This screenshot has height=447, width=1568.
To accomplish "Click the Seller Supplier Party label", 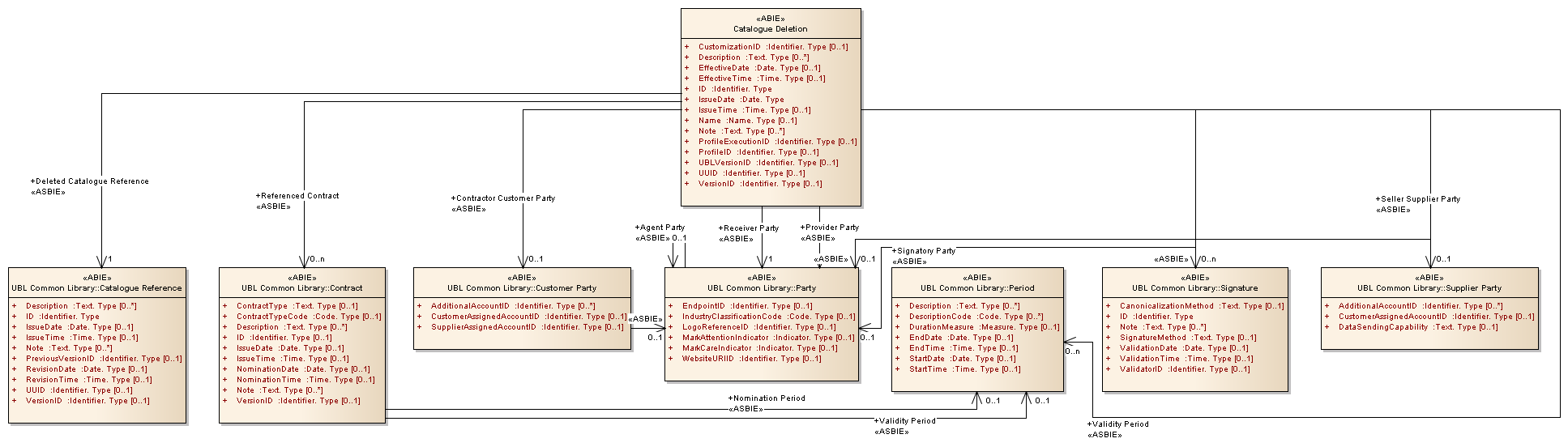I will [x=1420, y=199].
